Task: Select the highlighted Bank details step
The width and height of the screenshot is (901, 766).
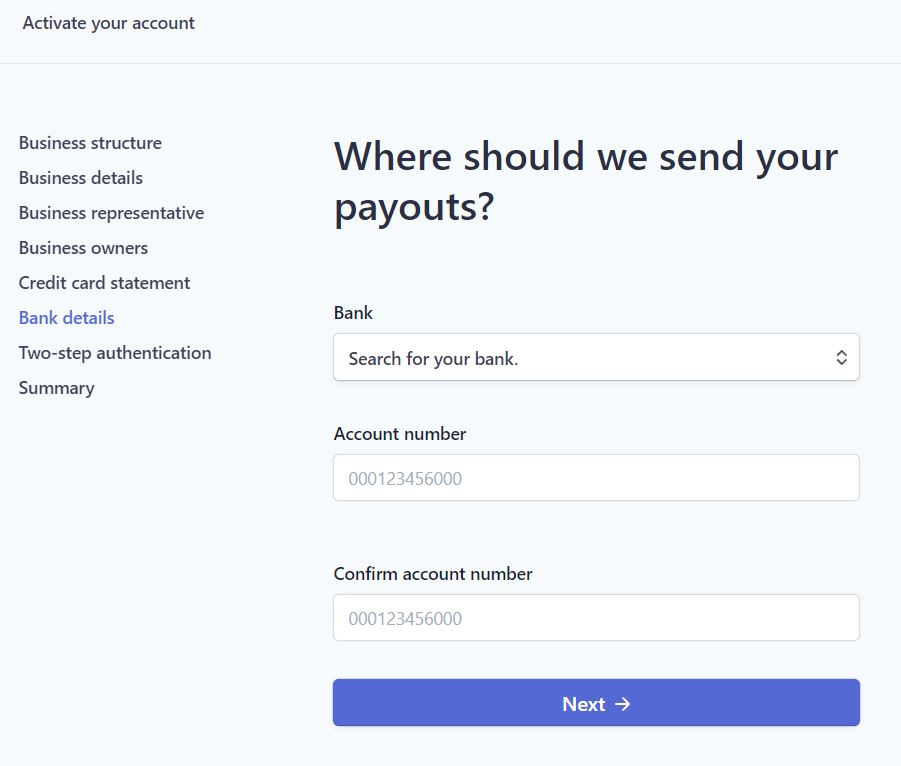Action: 67,318
